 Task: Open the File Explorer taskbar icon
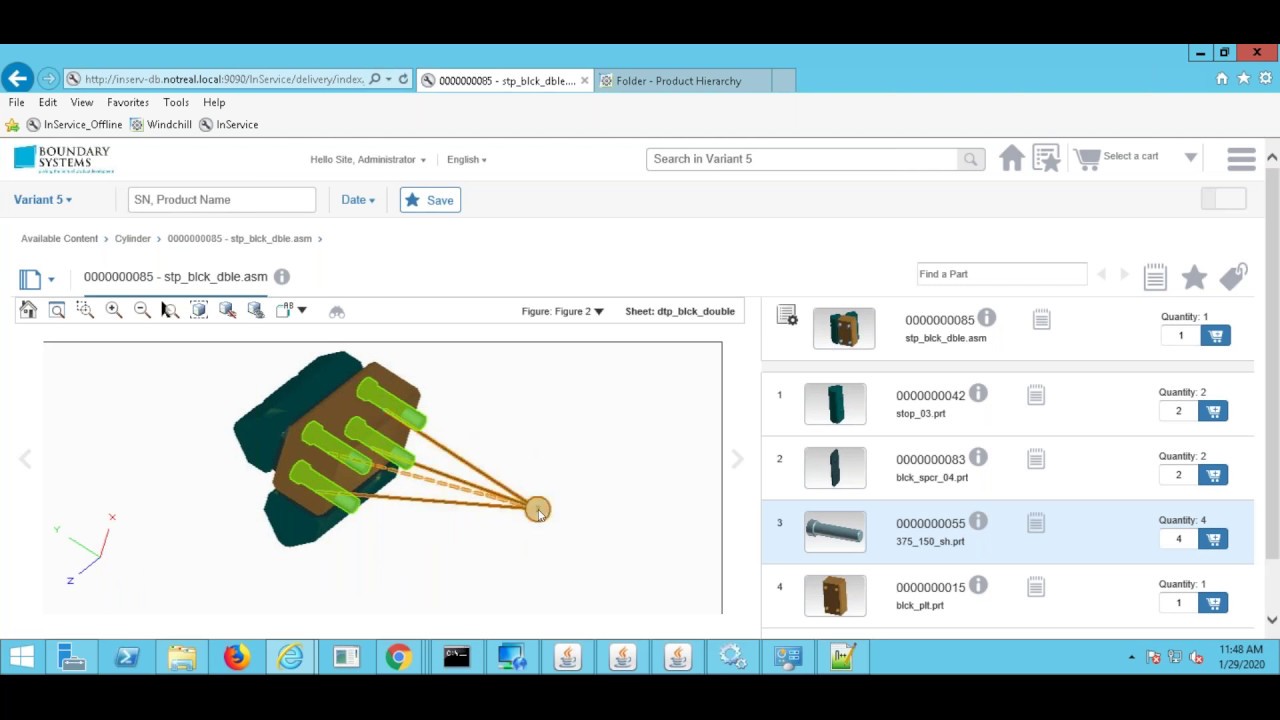tap(182, 657)
